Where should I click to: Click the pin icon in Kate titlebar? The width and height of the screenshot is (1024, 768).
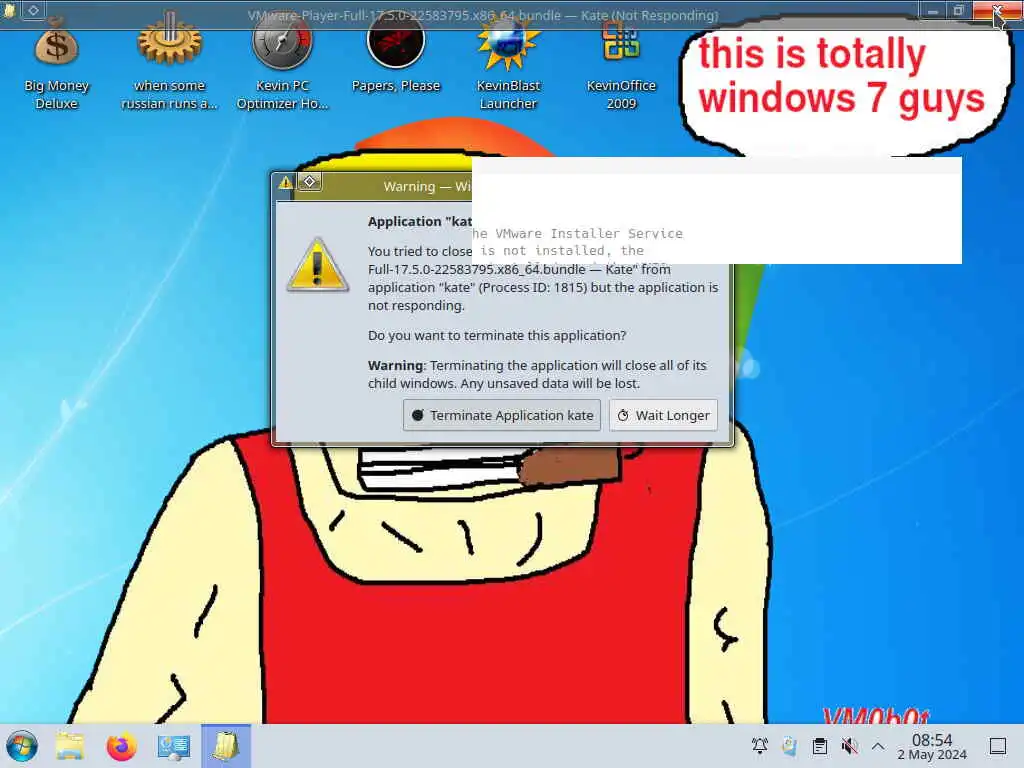33,10
